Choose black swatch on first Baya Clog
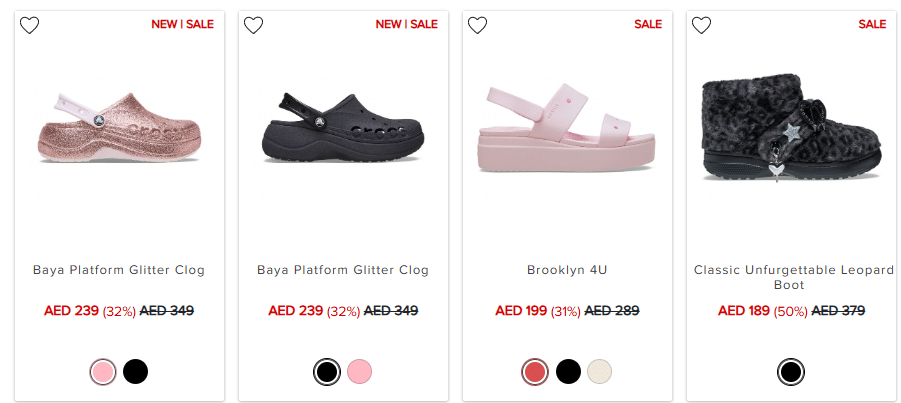 (x=135, y=372)
